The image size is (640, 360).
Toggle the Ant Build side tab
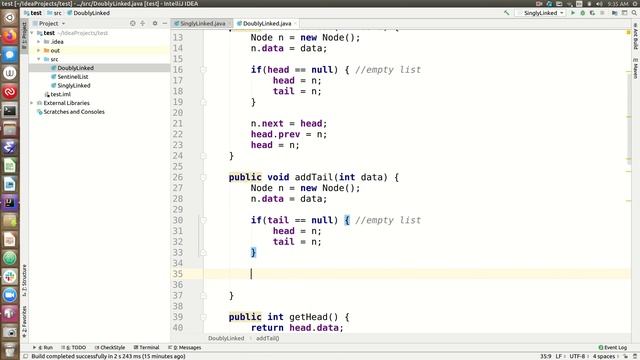pyautogui.click(x=636, y=36)
